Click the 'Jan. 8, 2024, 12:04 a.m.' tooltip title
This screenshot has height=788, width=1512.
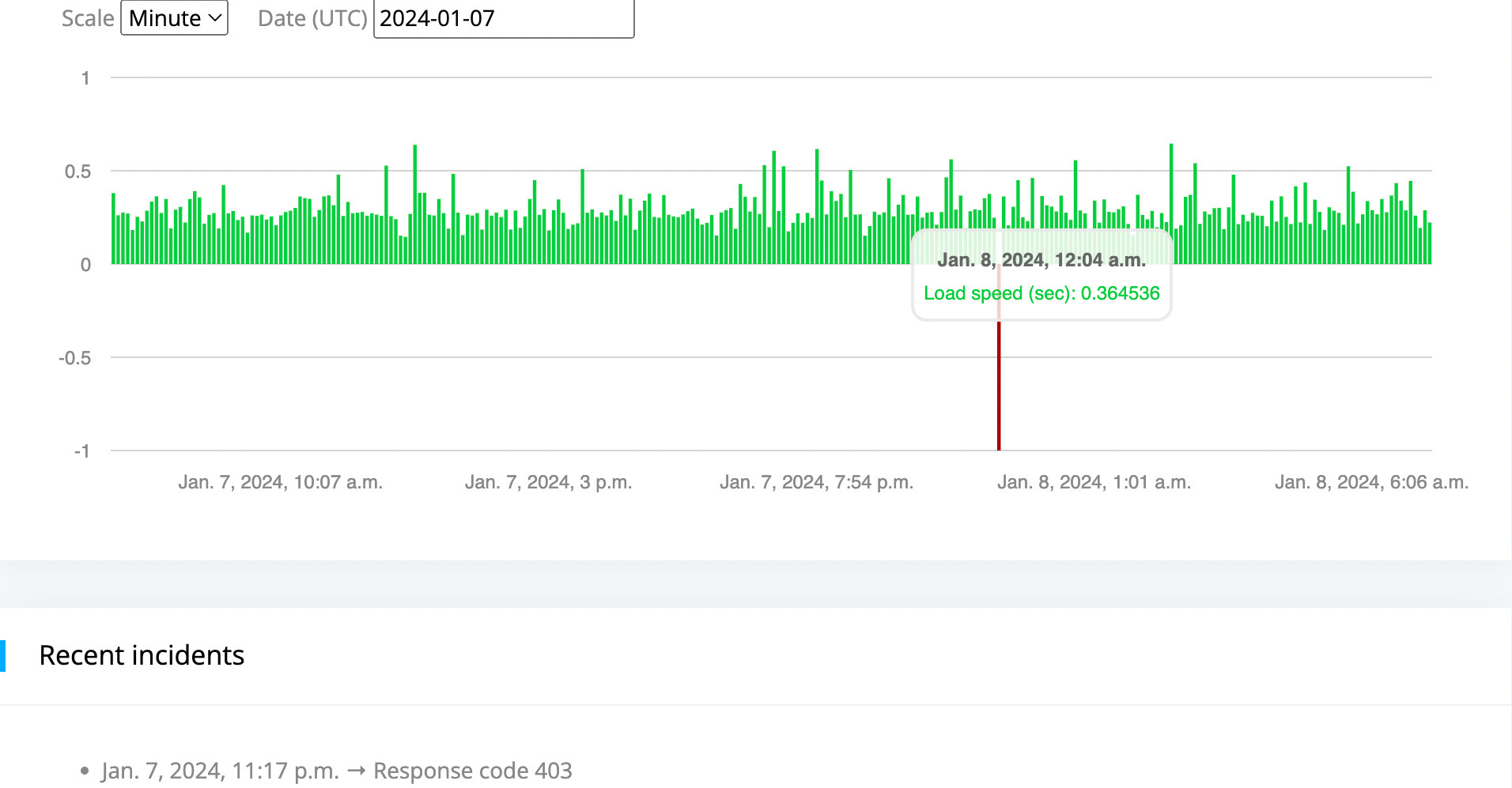pos(1041,260)
